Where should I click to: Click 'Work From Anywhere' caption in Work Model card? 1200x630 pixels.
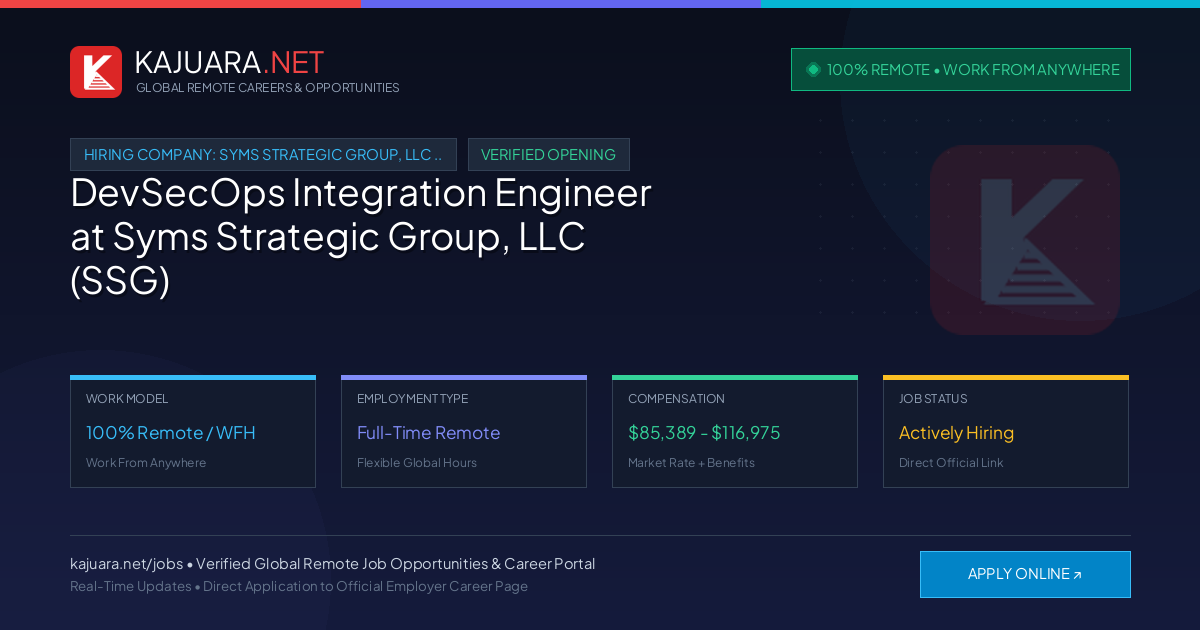(146, 463)
